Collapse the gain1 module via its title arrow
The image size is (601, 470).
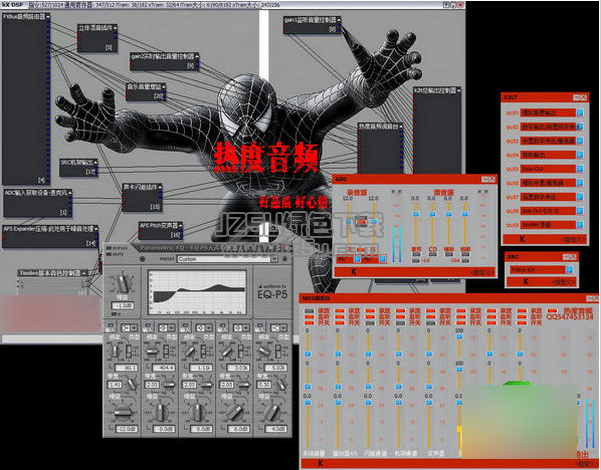point(339,20)
